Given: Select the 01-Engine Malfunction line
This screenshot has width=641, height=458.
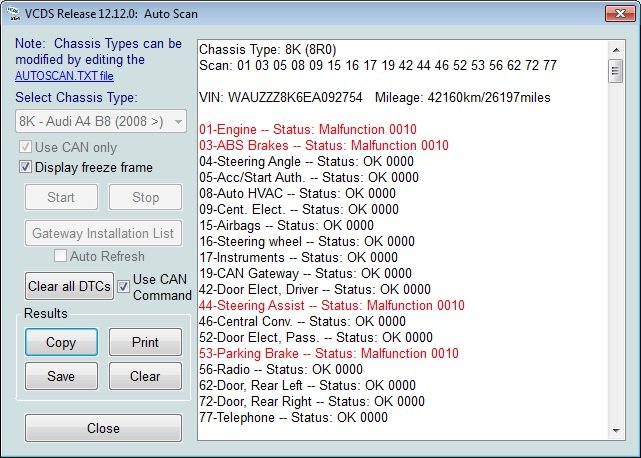Looking at the screenshot, I should pos(308,129).
